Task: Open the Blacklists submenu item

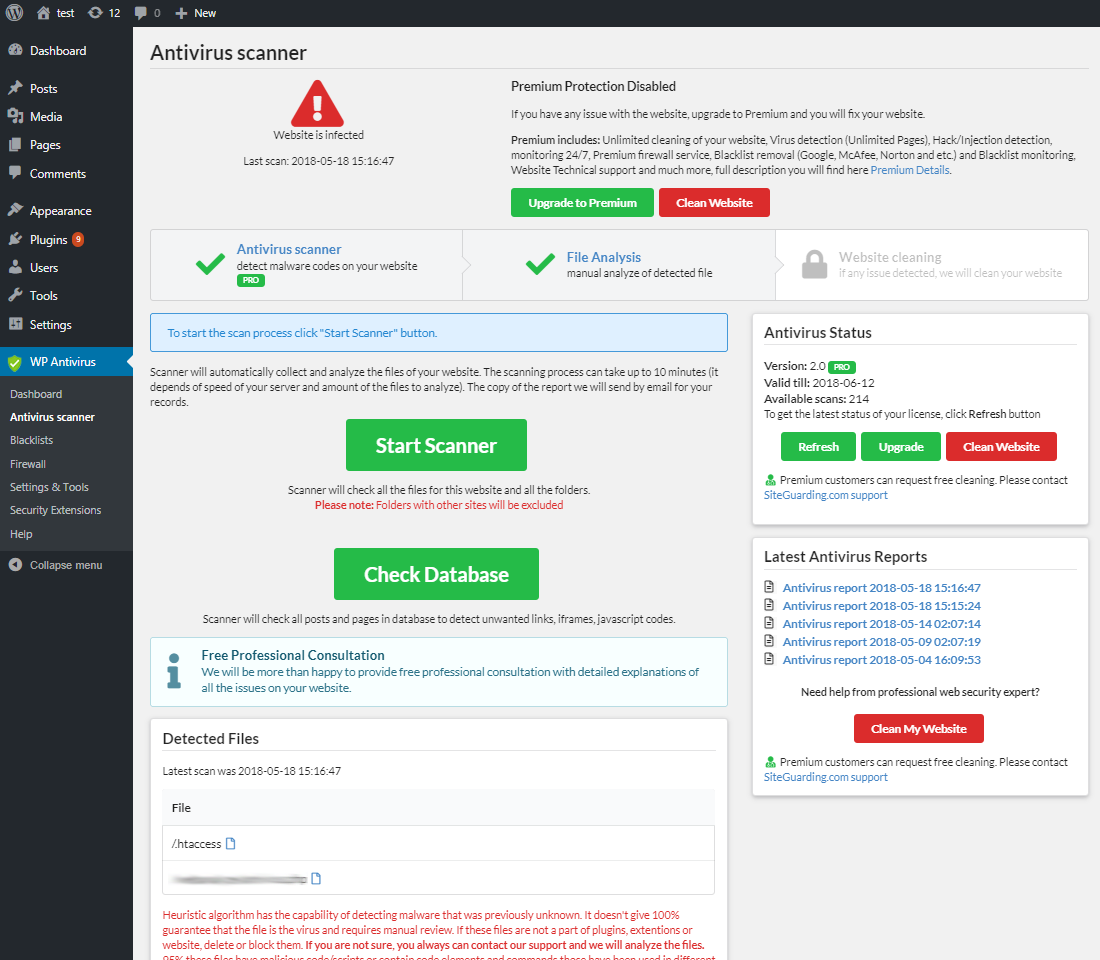Action: (31, 440)
